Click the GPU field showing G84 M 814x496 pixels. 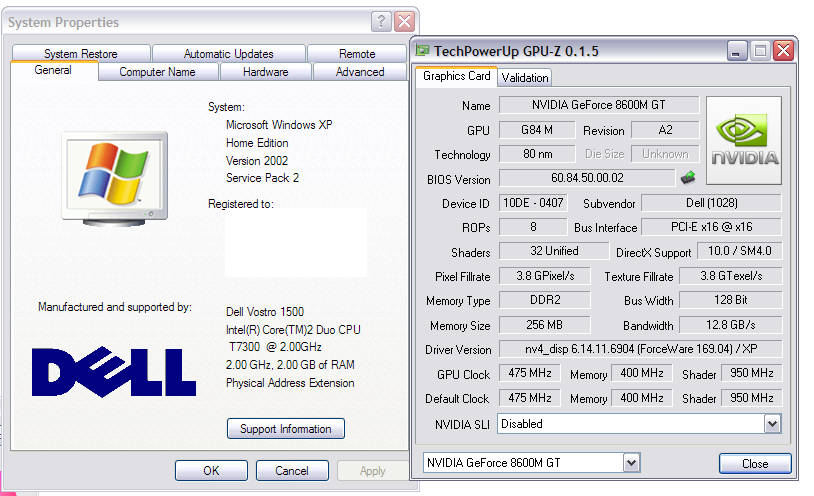[537, 130]
